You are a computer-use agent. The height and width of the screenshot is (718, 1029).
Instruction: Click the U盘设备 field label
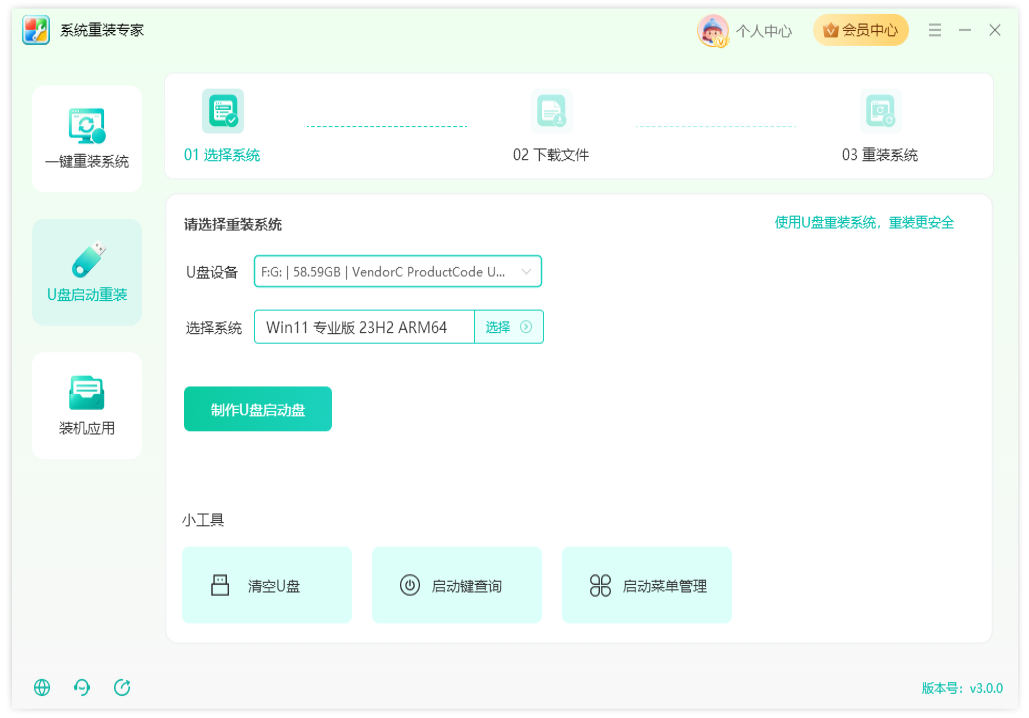[x=212, y=272]
